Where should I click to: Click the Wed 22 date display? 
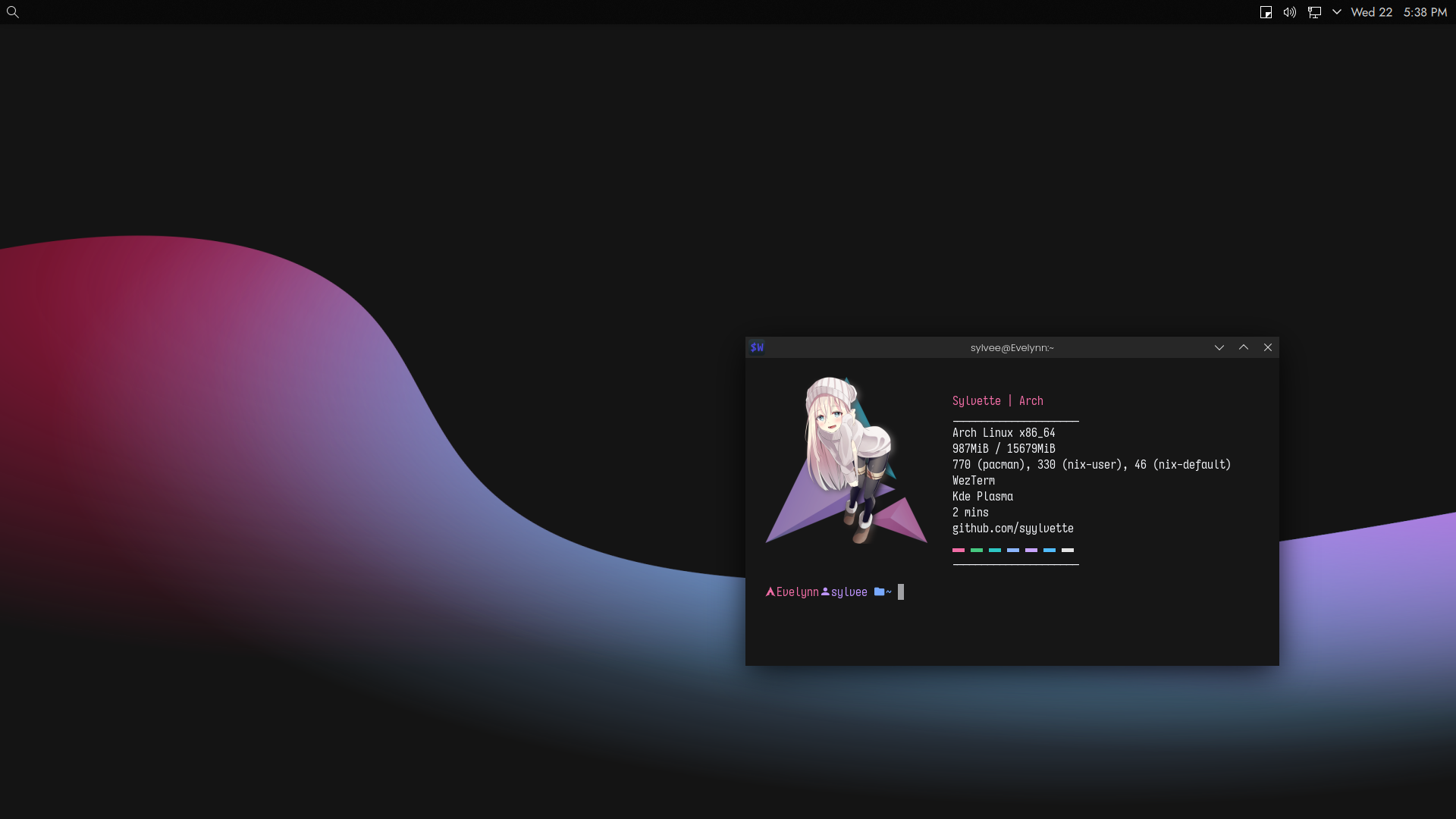[1371, 12]
